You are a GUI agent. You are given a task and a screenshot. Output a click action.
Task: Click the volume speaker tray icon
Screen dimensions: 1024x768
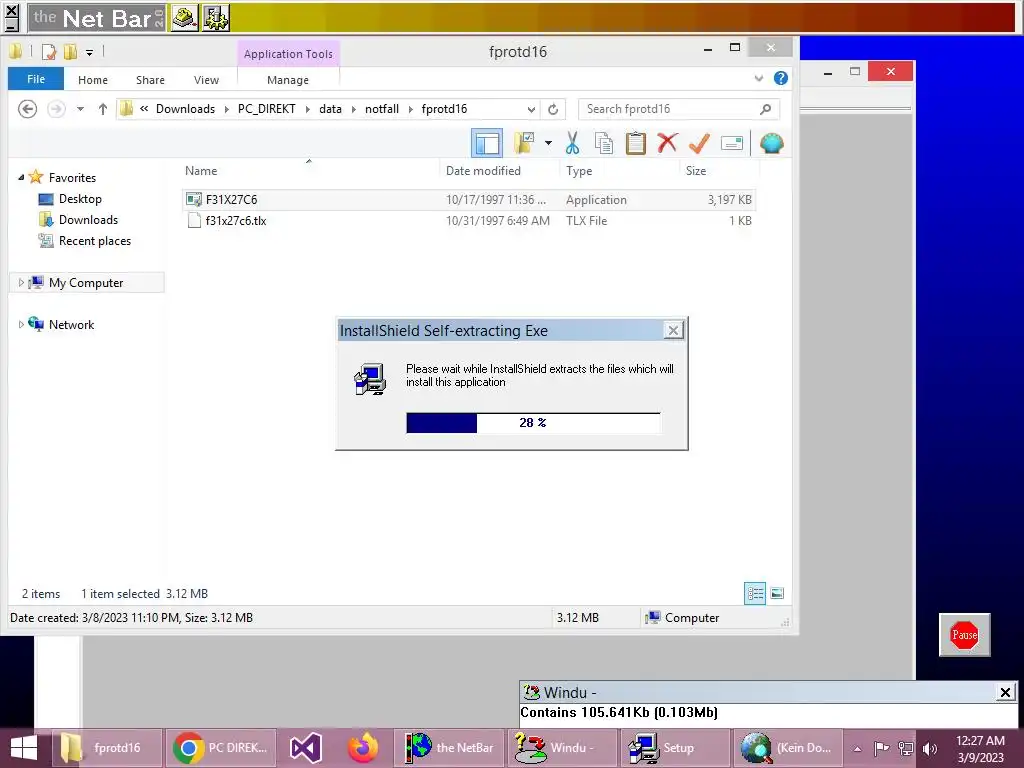click(x=930, y=748)
